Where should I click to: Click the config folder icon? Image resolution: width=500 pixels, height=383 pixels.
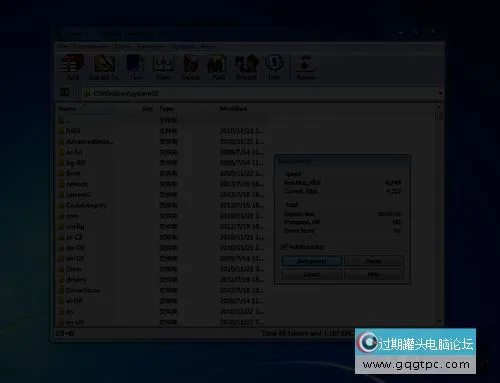click(x=61, y=227)
